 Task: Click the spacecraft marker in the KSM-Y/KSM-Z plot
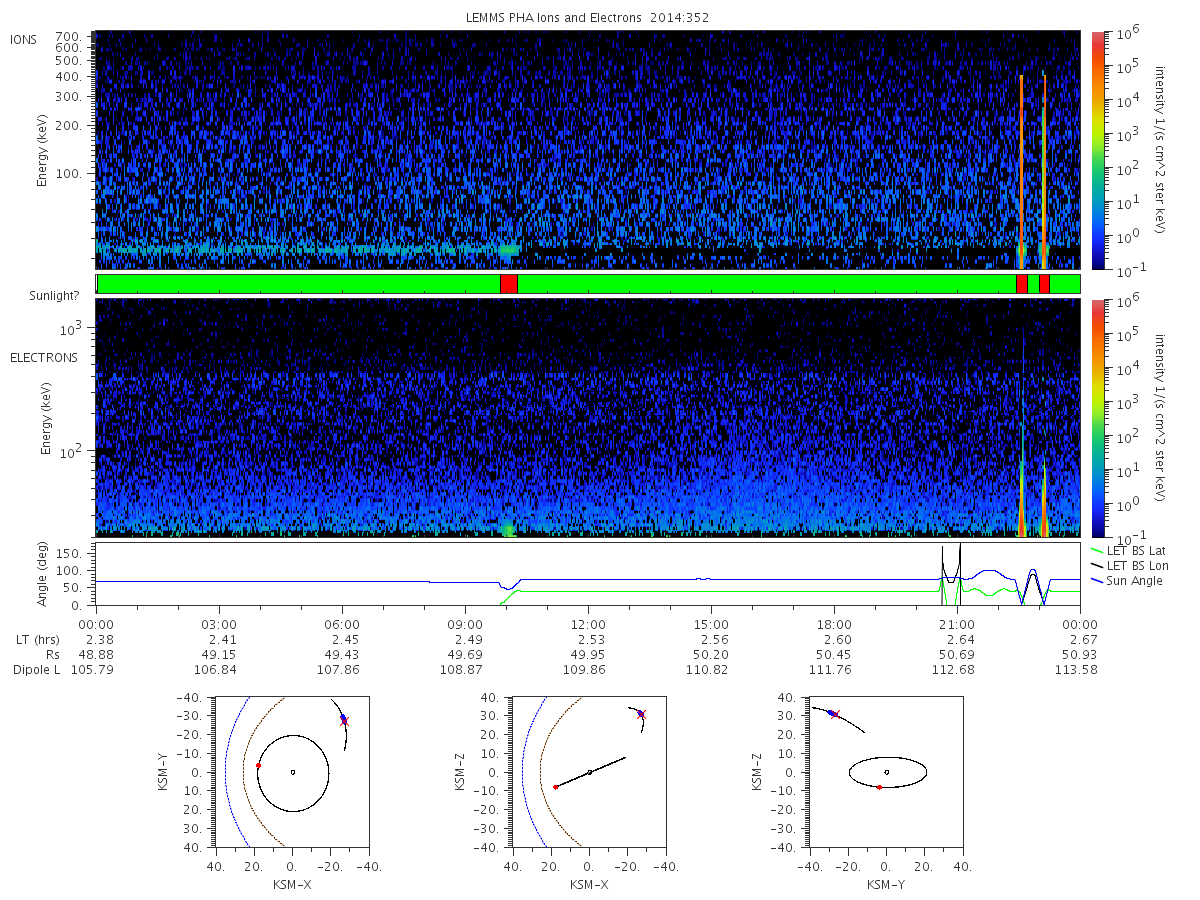coord(832,713)
